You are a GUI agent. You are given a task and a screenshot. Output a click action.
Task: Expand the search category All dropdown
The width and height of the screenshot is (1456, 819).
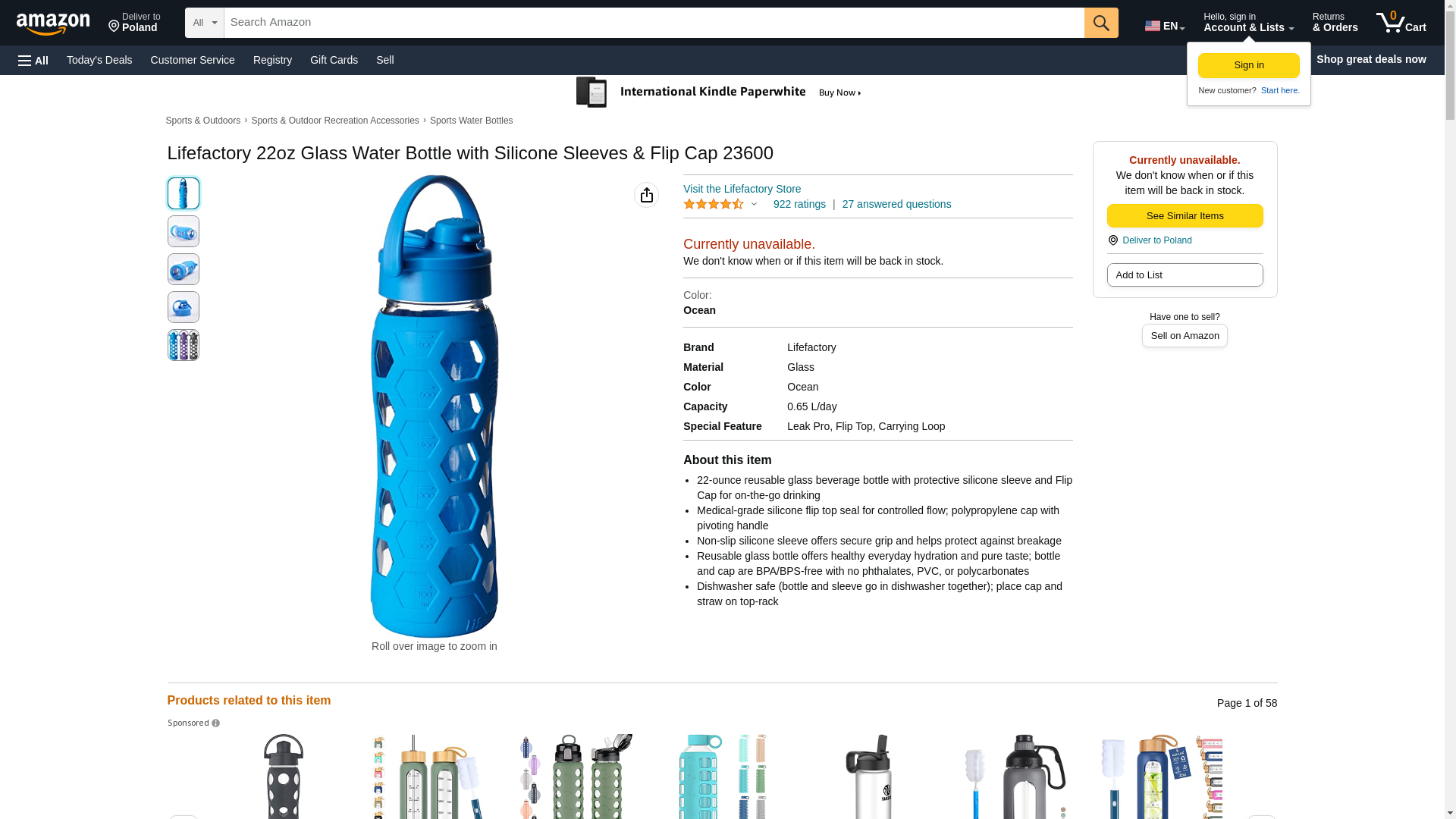205,23
